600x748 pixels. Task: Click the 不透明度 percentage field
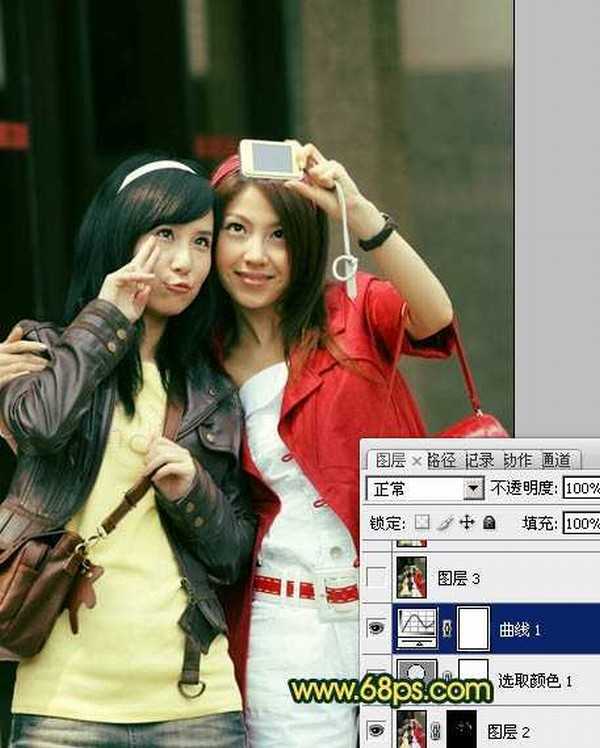click(x=581, y=488)
